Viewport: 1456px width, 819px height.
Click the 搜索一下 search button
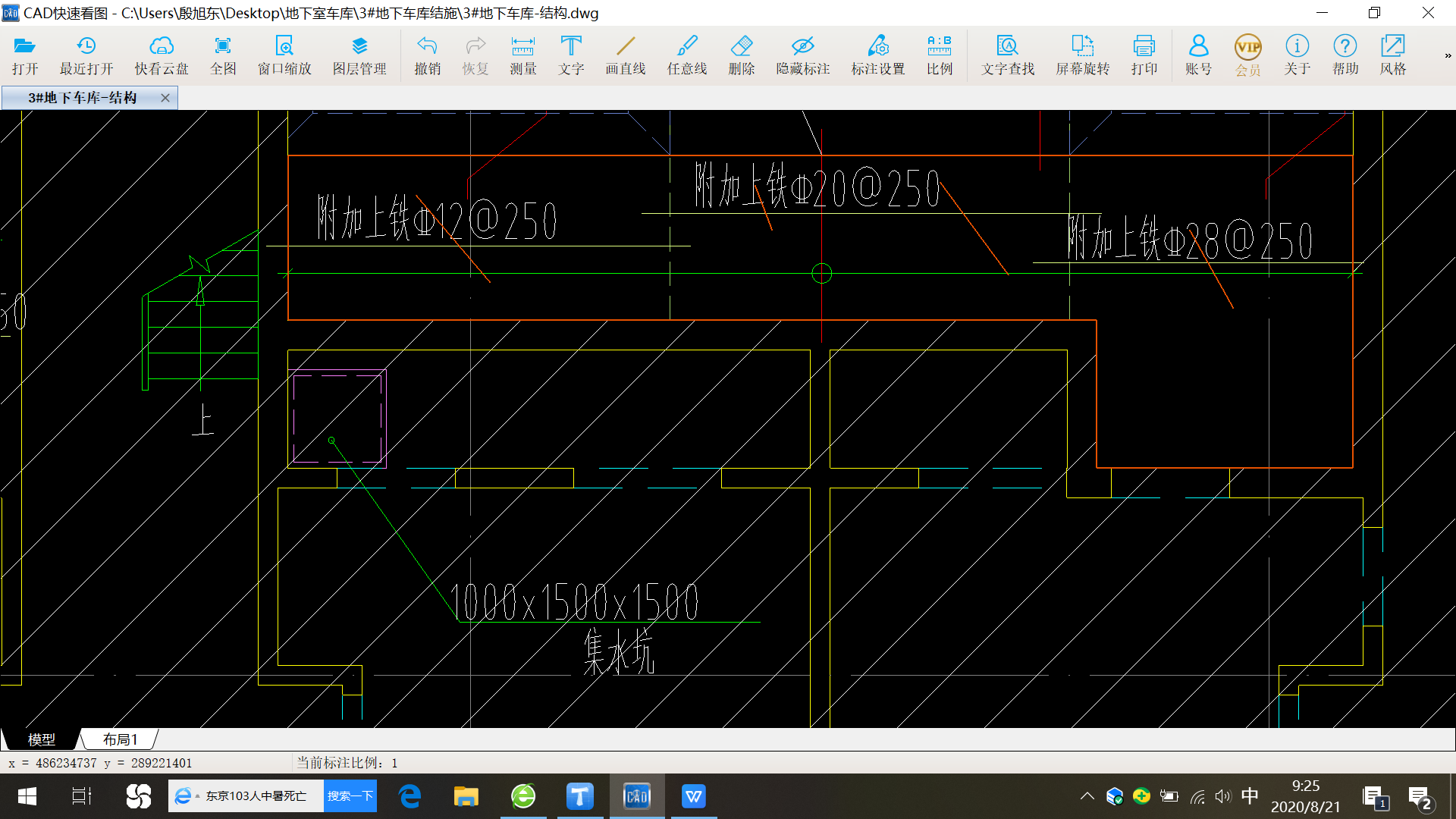coord(350,796)
